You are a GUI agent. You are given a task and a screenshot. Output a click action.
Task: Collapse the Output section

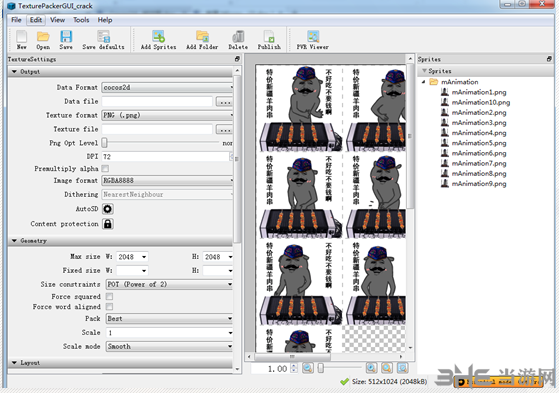pyautogui.click(x=14, y=72)
